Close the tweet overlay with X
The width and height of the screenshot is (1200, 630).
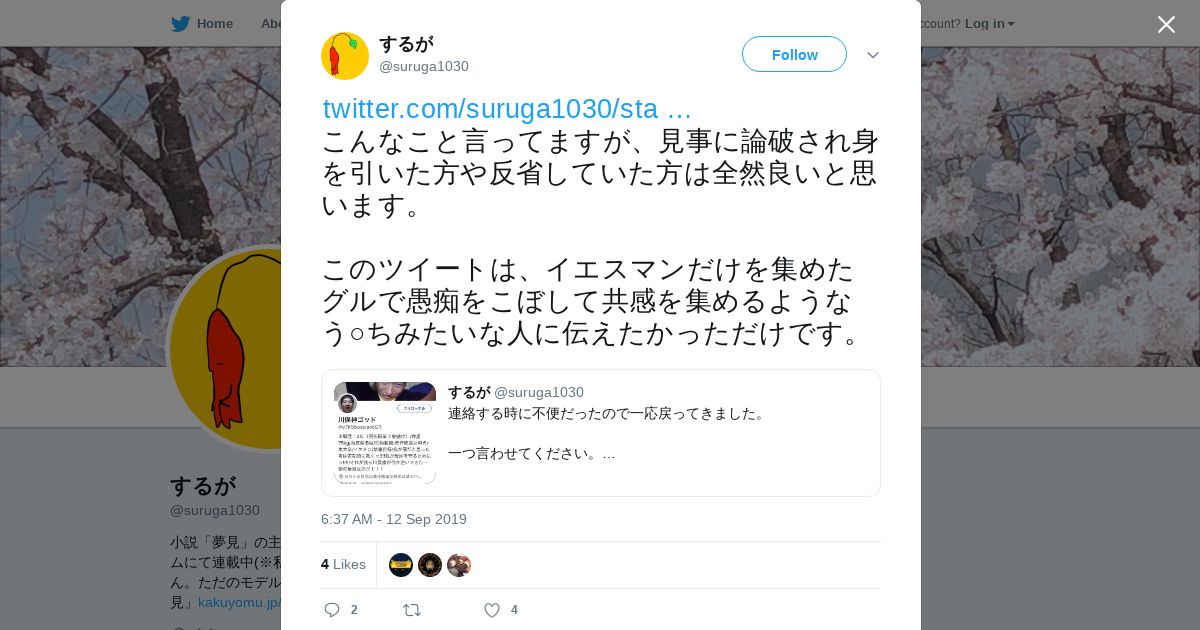(x=1166, y=24)
